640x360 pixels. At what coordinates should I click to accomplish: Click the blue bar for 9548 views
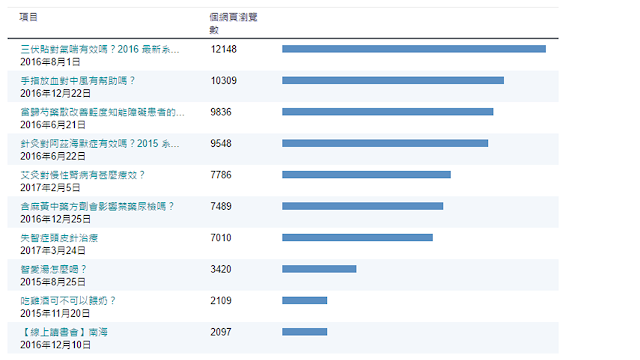[x=385, y=143]
